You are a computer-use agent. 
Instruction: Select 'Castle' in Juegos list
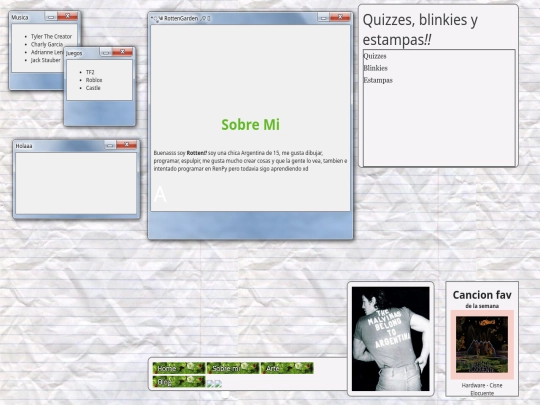coord(93,88)
